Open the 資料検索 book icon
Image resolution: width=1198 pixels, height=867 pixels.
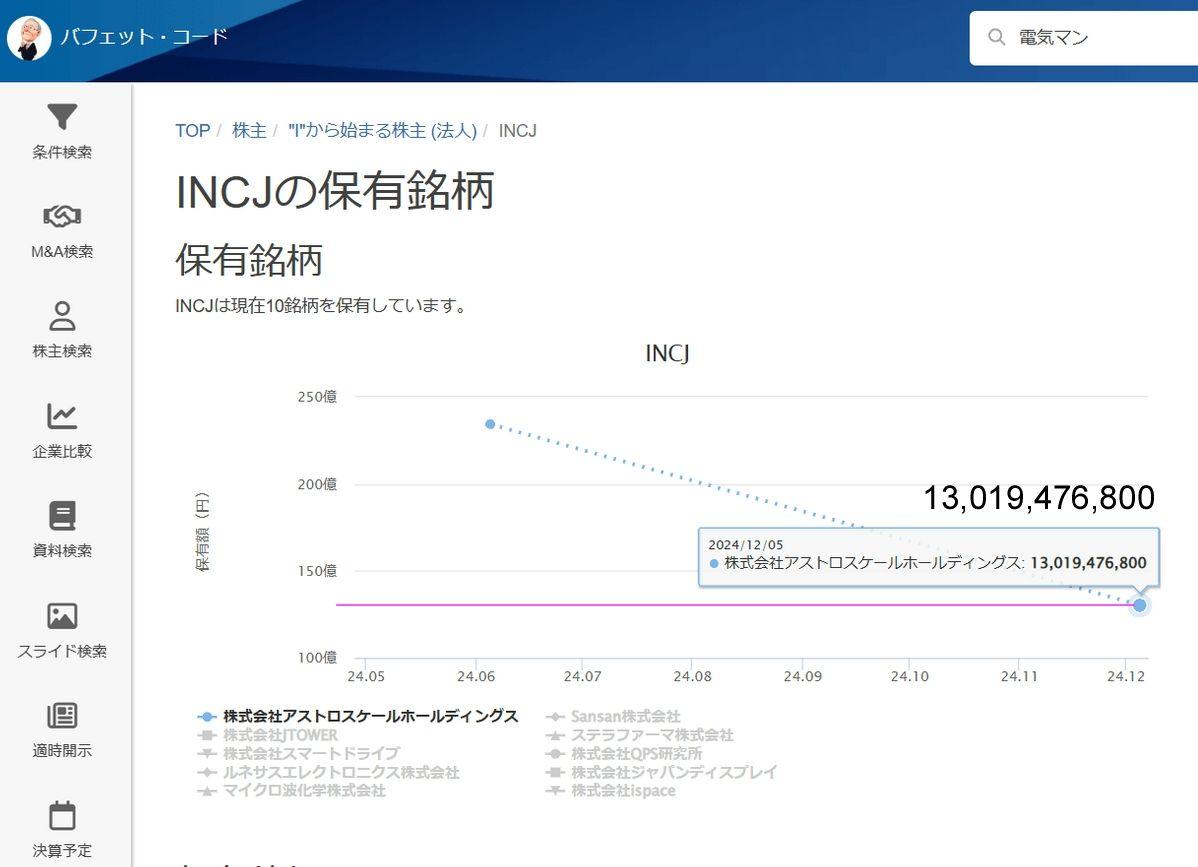(x=62, y=517)
